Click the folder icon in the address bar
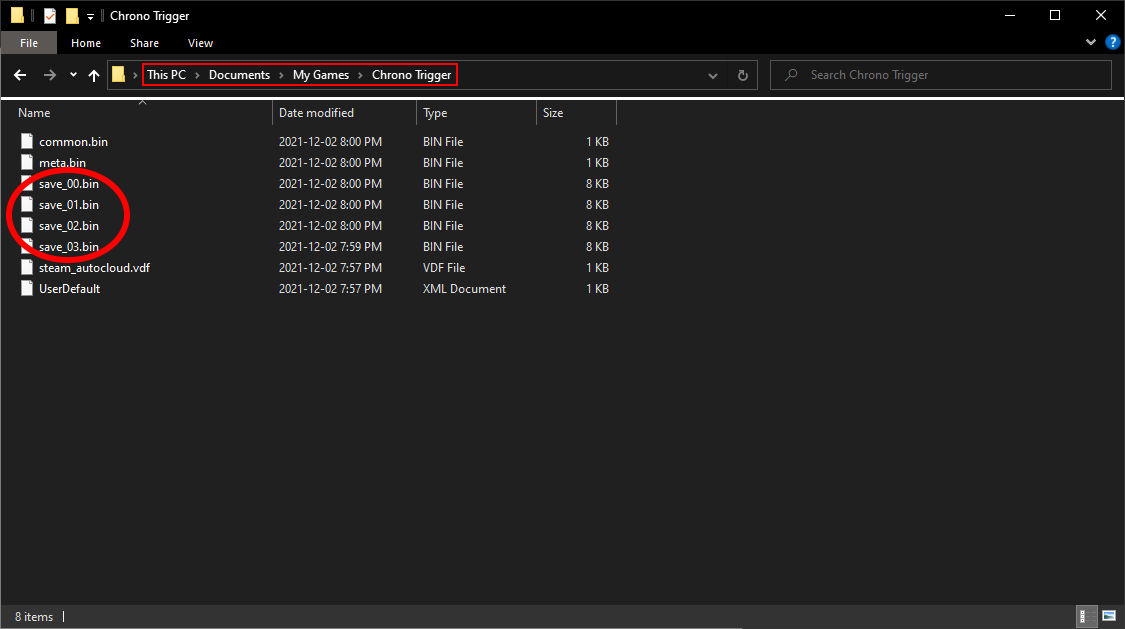1125x629 pixels. [x=118, y=75]
